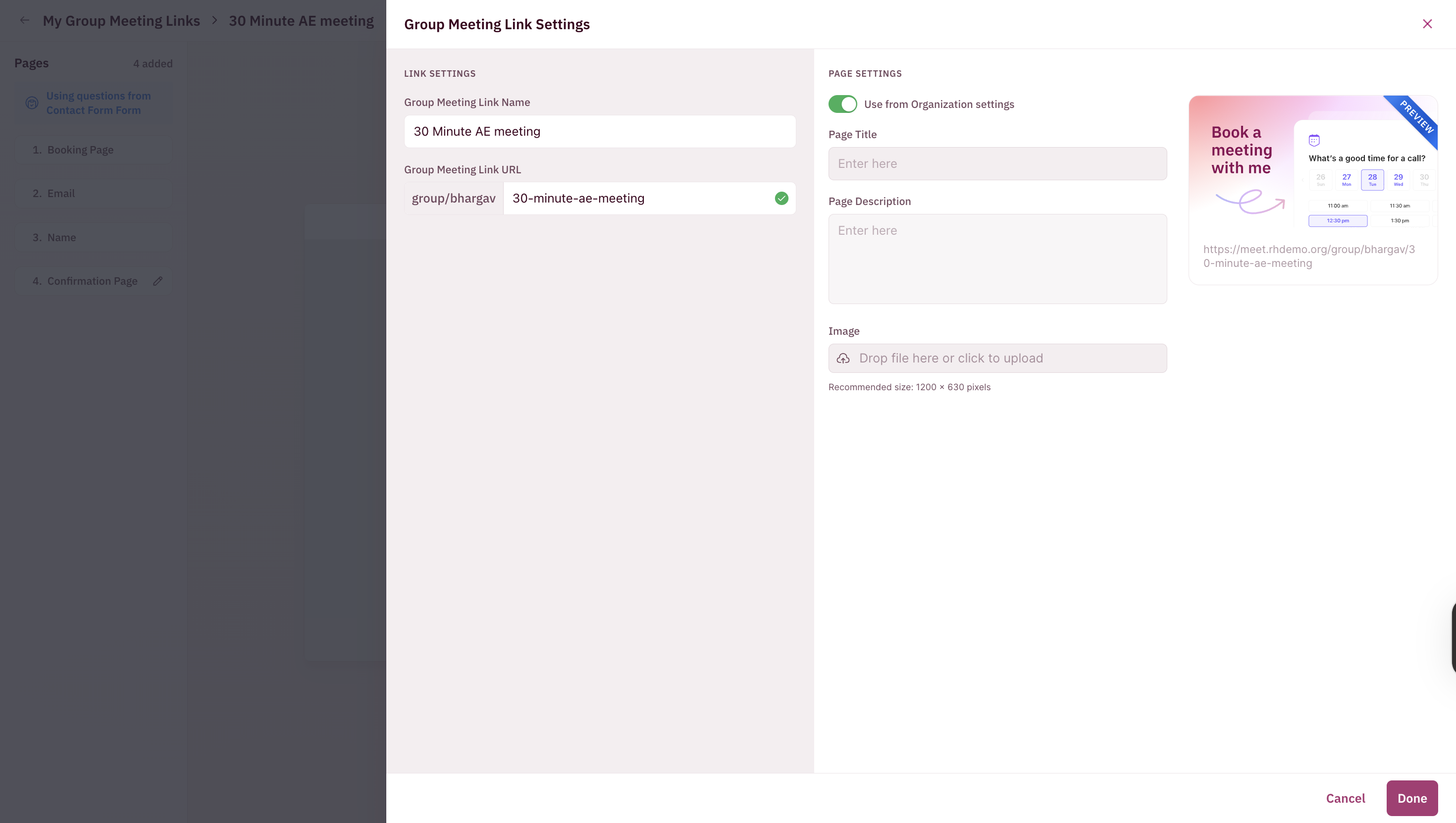
Task: Toggle Use from Organization settings switch
Action: [842, 104]
